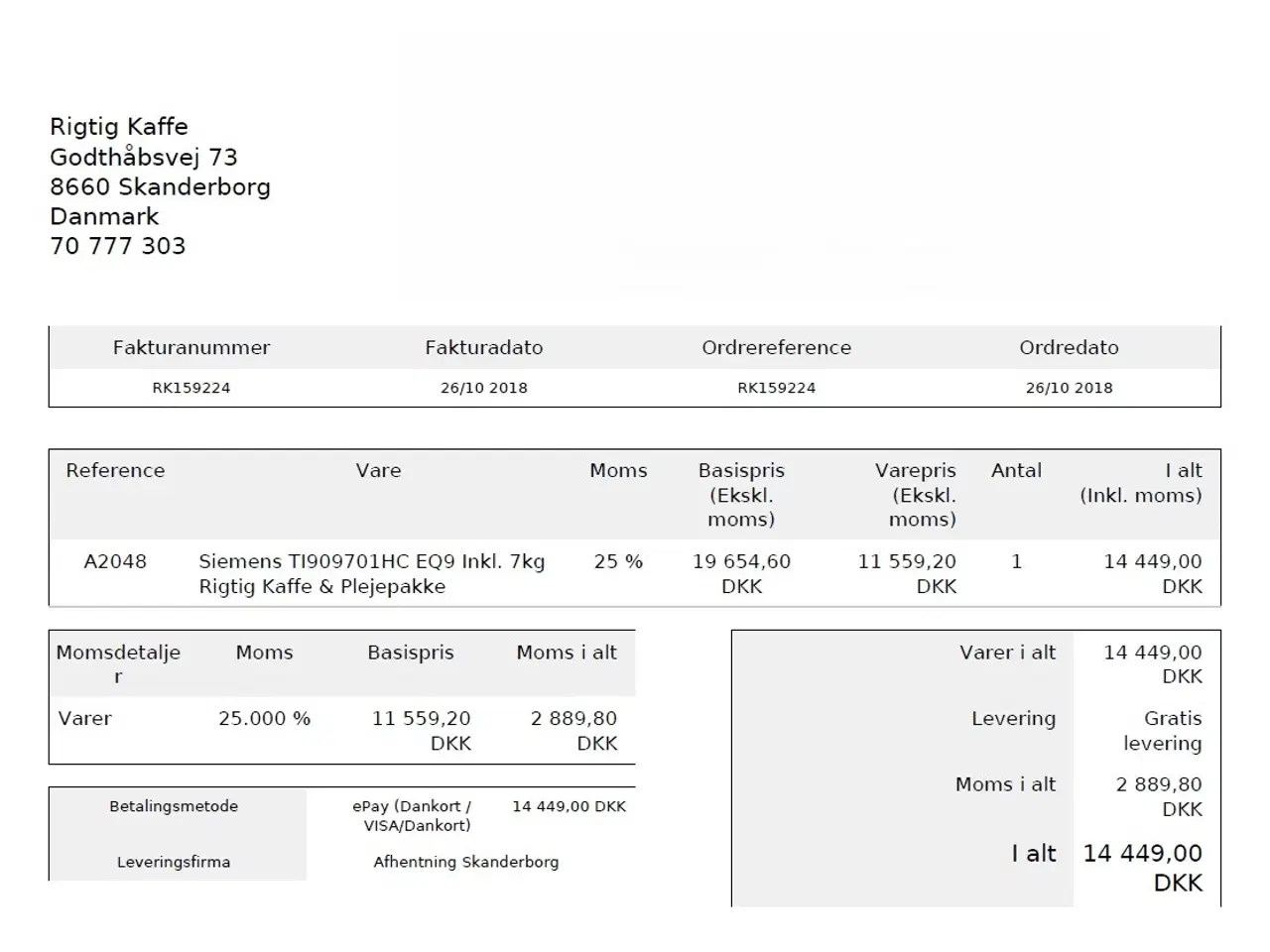The width and height of the screenshot is (1270, 952).
Task: Click the "25 %" tax rate in the item row
Action: coord(618,562)
